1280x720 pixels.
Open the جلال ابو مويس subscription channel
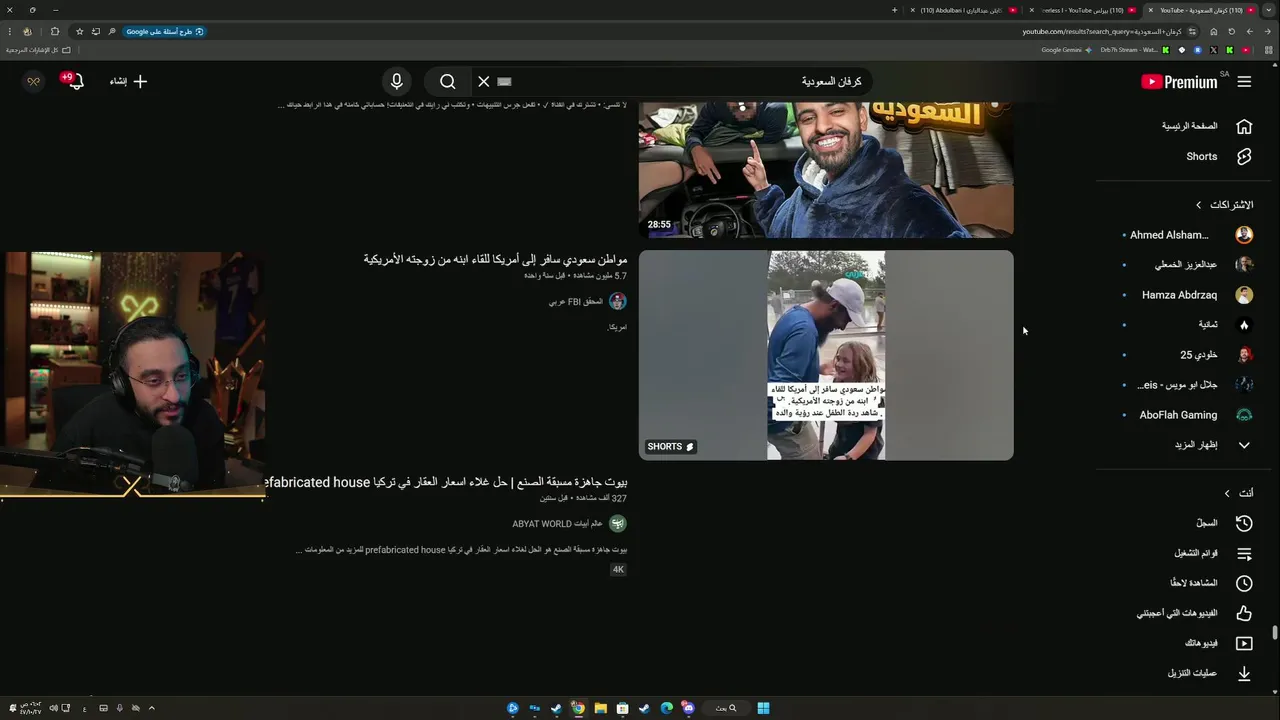point(1185,385)
